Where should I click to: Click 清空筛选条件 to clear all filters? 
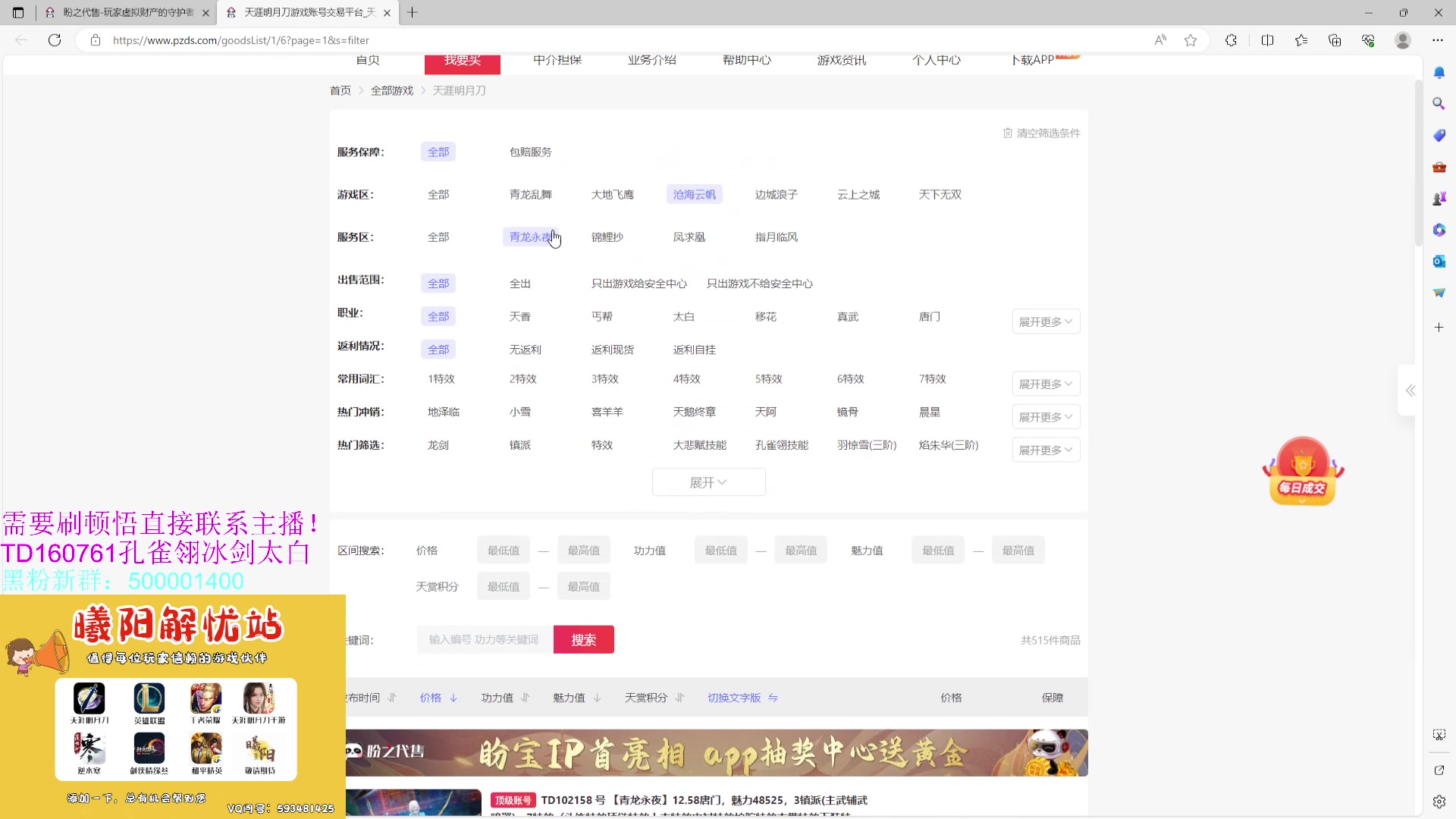pos(1049,132)
